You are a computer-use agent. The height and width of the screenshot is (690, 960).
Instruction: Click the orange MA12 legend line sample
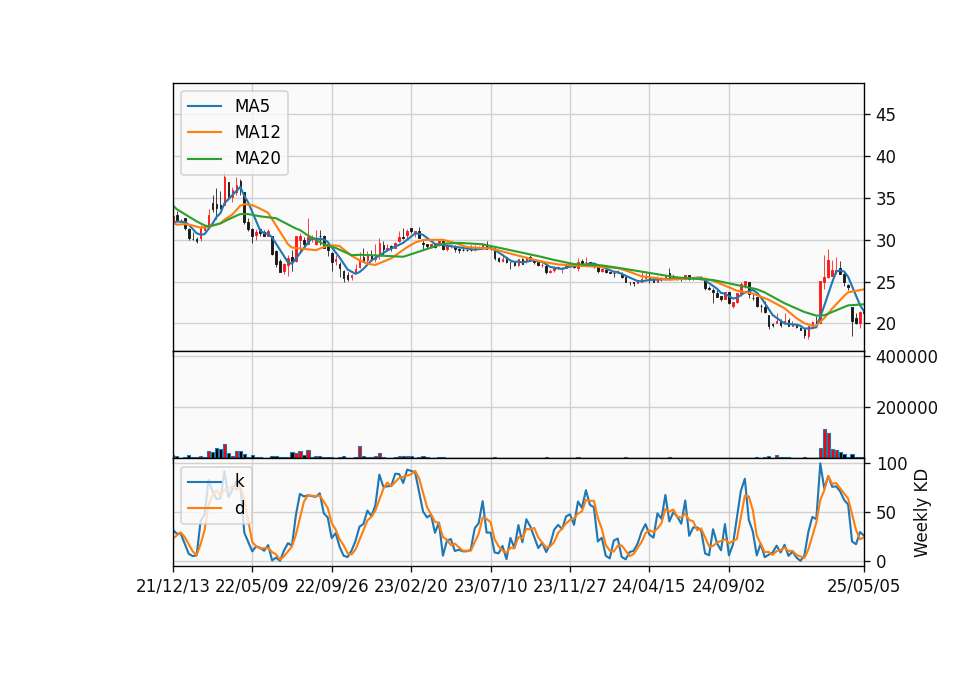(204, 132)
